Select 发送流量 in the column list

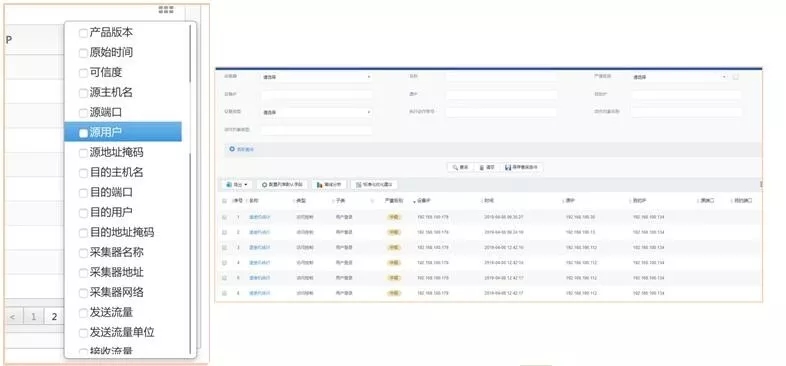click(x=111, y=312)
